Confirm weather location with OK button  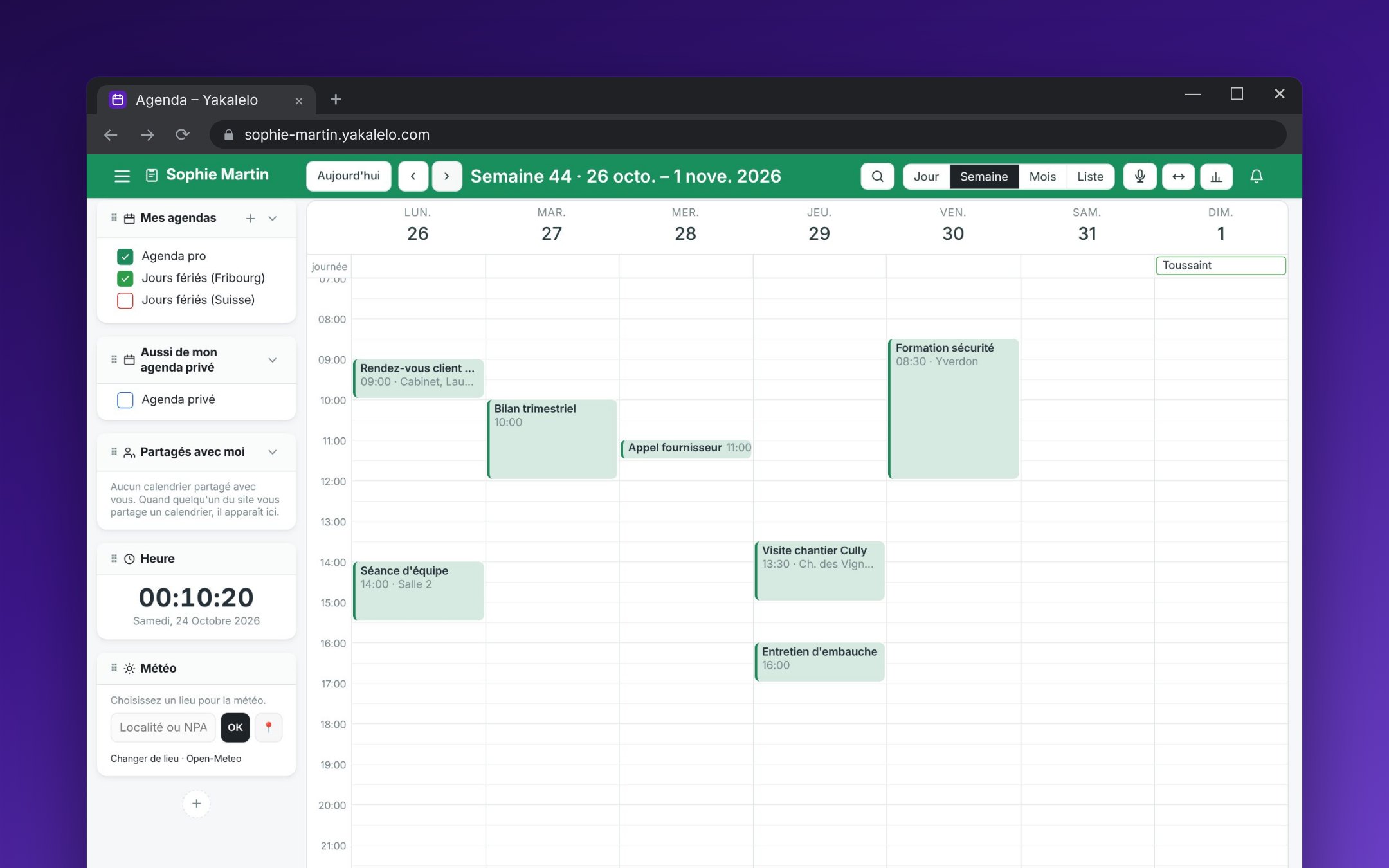click(x=235, y=727)
